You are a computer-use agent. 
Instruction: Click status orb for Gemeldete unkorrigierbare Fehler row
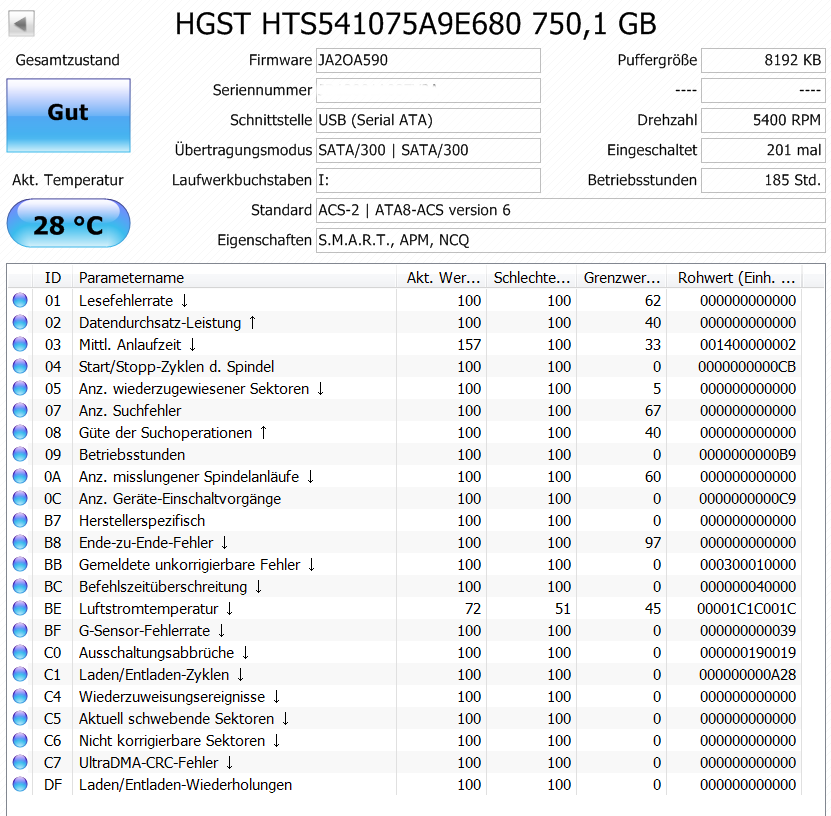click(20, 564)
